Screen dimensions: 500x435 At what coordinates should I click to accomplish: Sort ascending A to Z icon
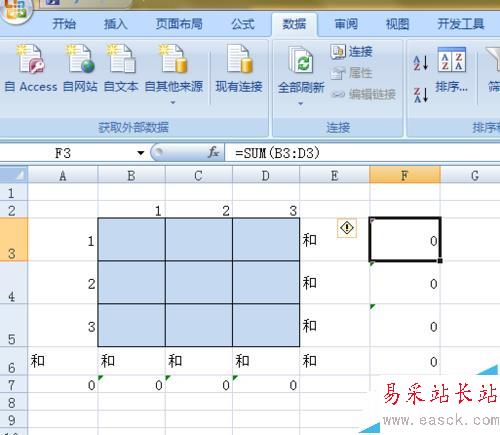tap(420, 63)
